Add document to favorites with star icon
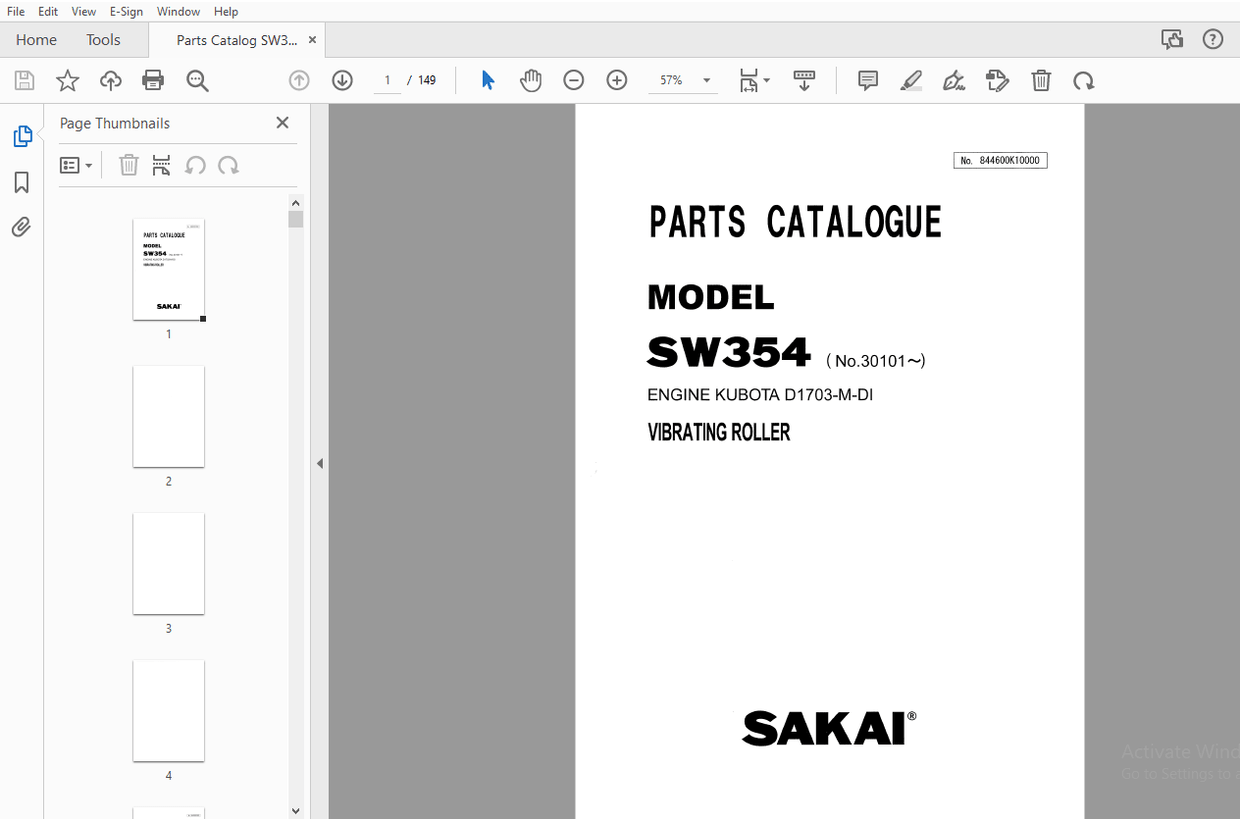This screenshot has width=1240, height=819. click(66, 80)
